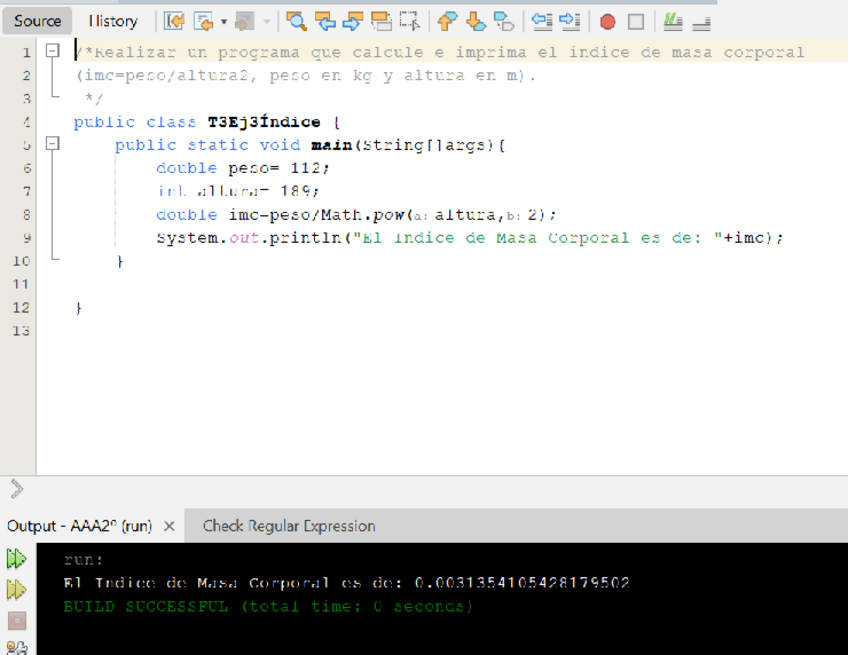Open the Check Regular Expression tab
Screen dimensions: 848x655
tap(289, 526)
